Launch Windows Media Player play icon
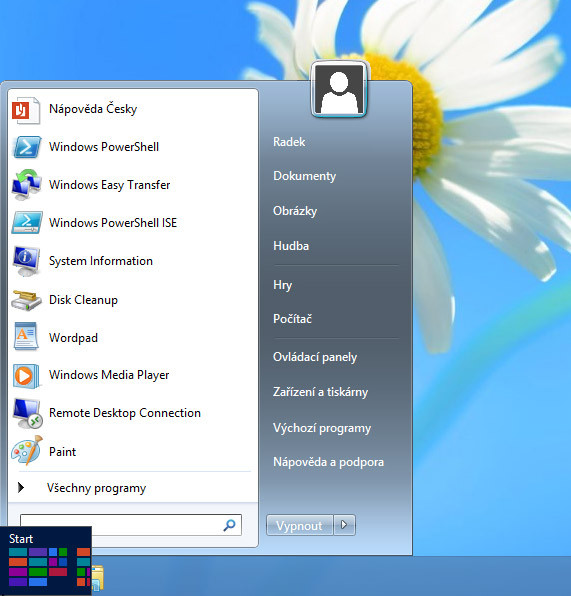Viewport: 571px width, 596px height. (x=26, y=376)
